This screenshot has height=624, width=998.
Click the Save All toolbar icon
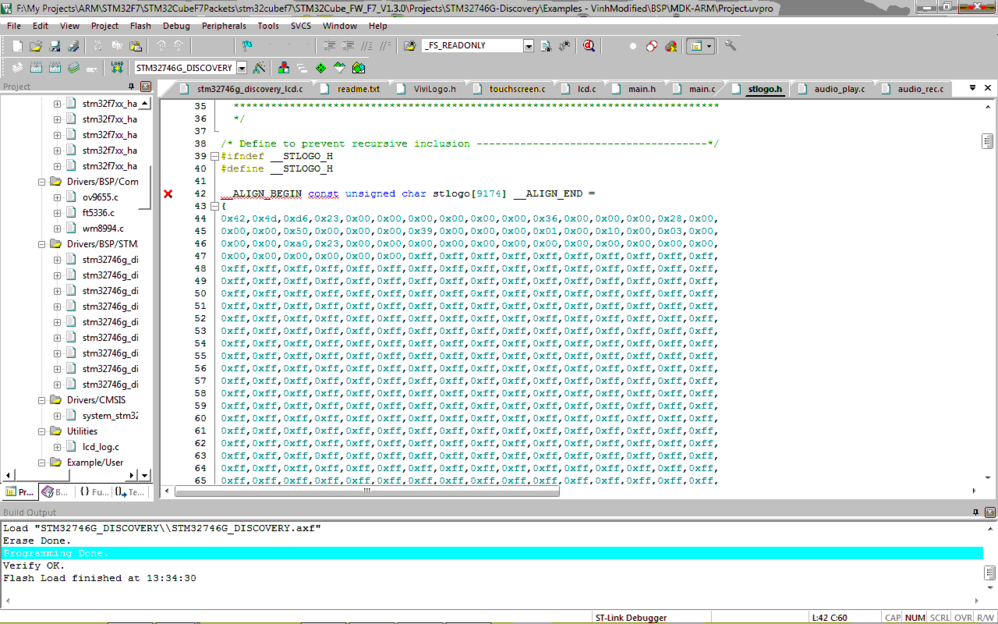pos(73,46)
